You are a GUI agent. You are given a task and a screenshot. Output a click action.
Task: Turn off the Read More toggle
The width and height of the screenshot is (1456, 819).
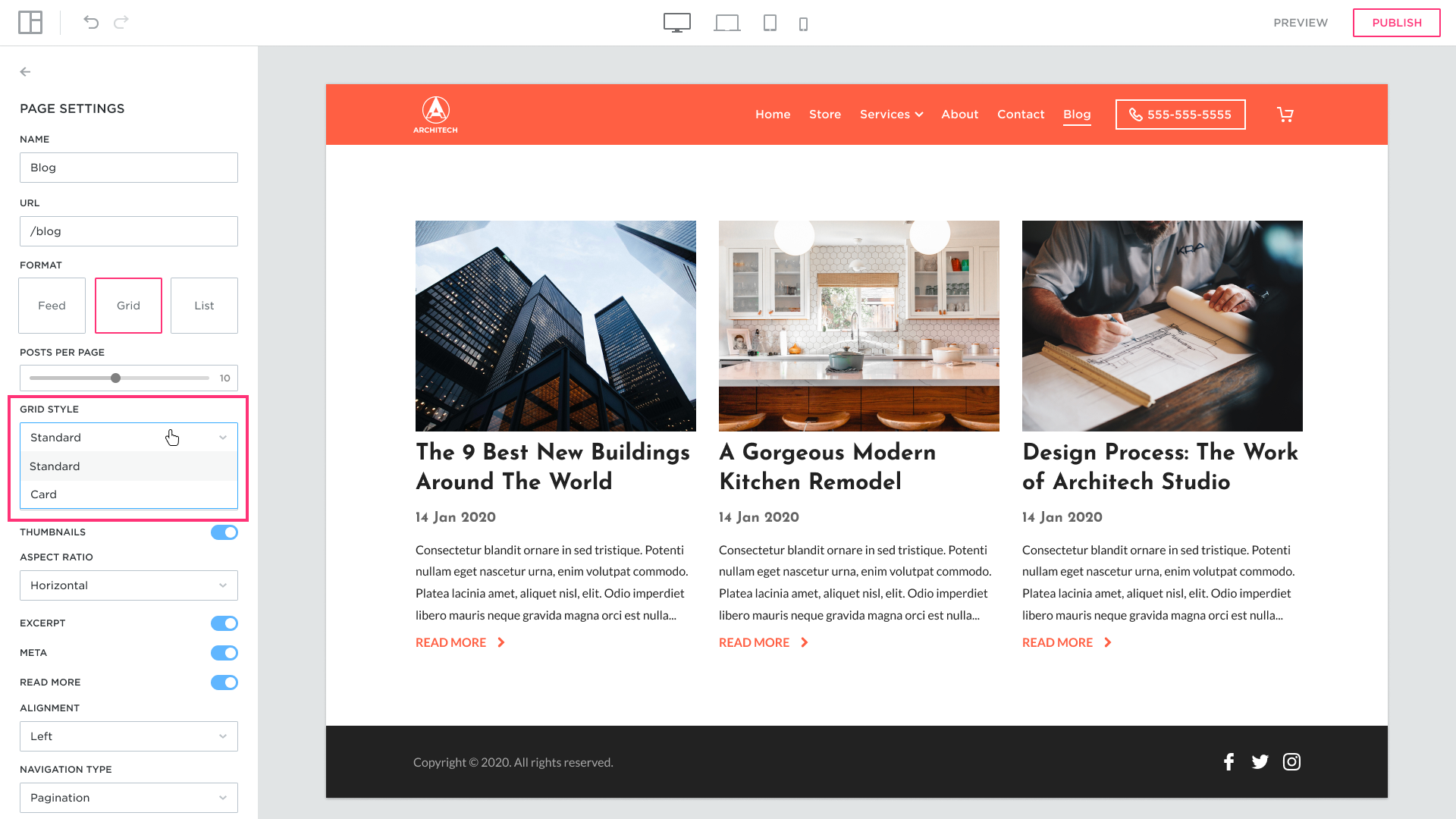[224, 682]
